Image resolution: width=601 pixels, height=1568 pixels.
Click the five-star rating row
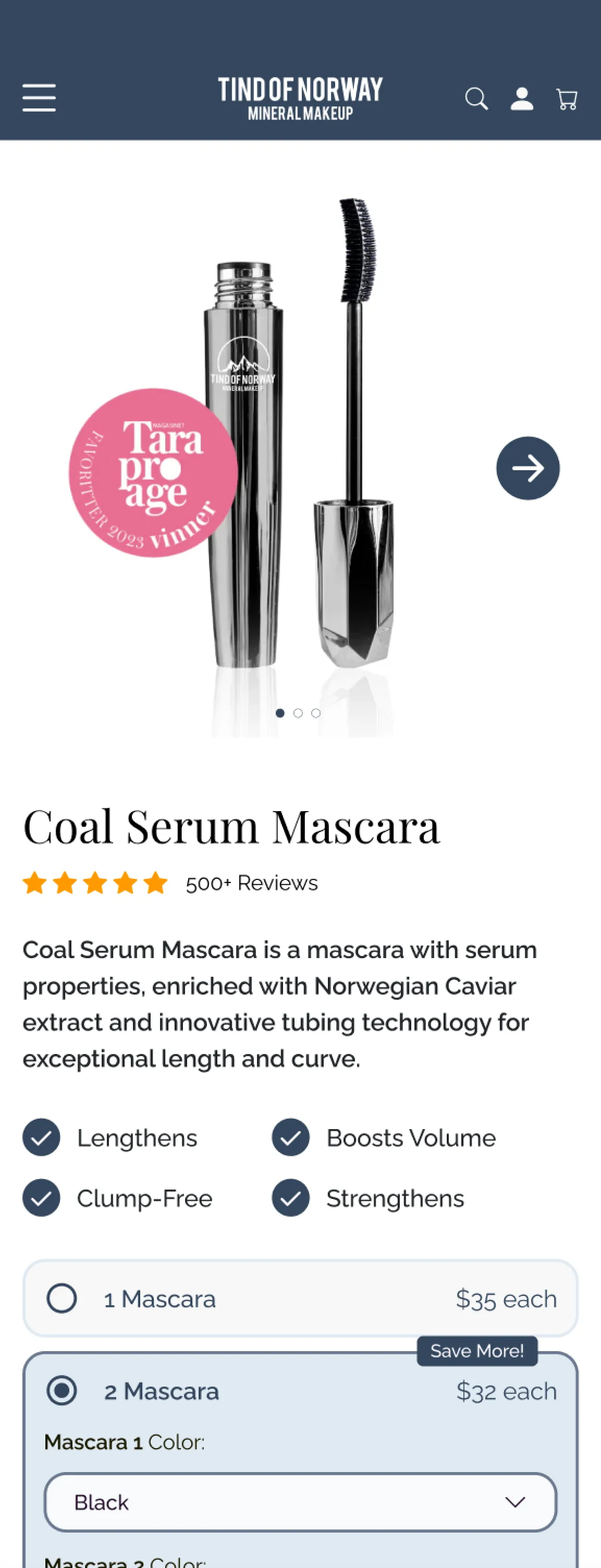95,883
